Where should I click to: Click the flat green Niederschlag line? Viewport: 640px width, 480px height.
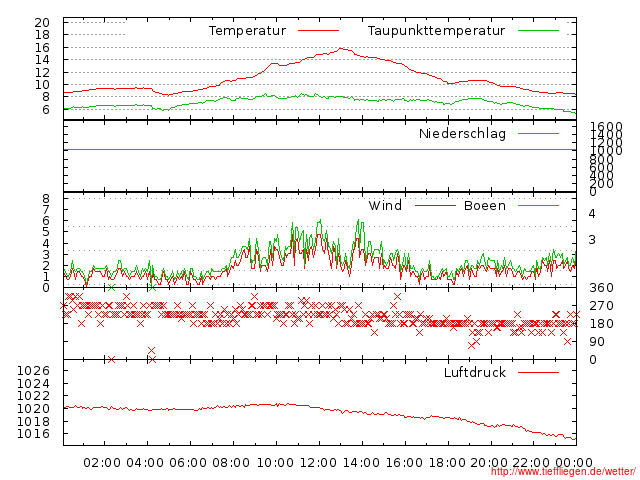click(320, 150)
